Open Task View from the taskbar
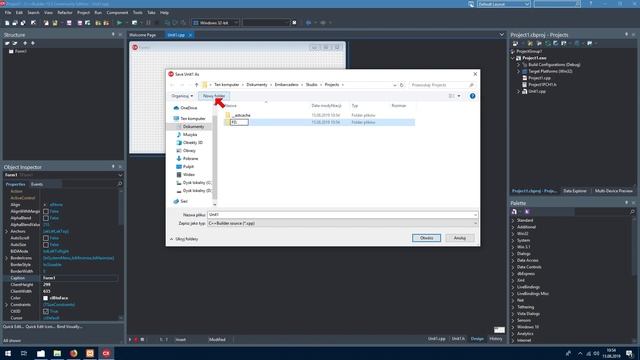The image size is (640, 360). (x=24, y=353)
